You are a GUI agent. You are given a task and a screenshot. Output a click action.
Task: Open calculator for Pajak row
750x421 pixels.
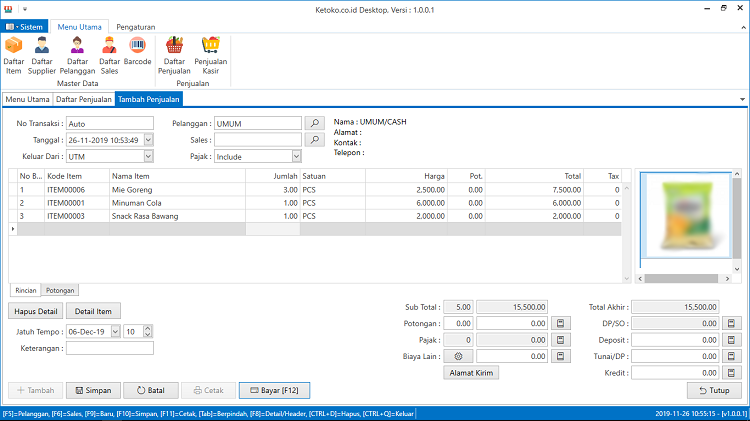(x=561, y=340)
